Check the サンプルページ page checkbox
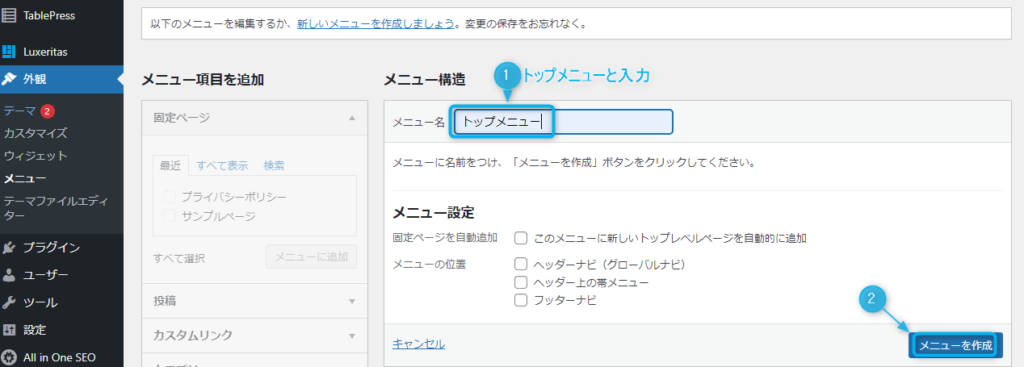Screen dimensions: 1024x367 [170, 215]
